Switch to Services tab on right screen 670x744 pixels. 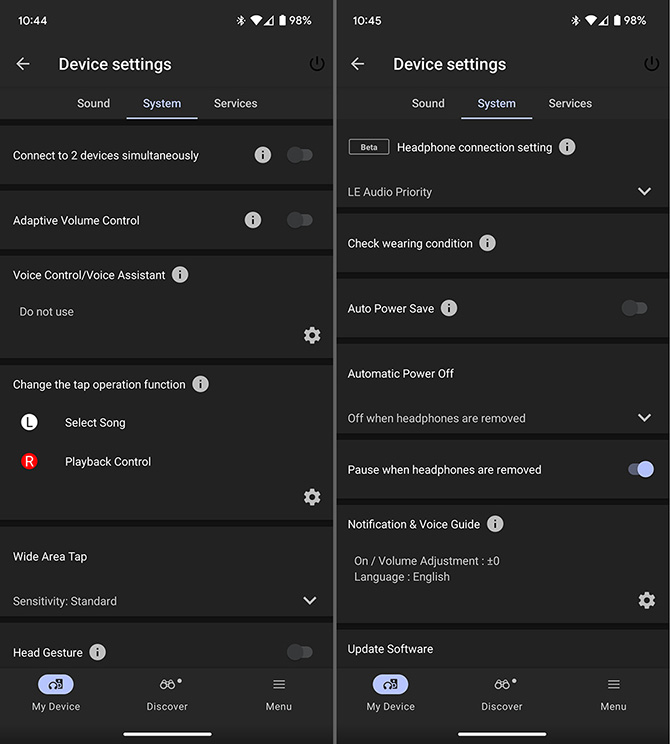[x=570, y=103]
